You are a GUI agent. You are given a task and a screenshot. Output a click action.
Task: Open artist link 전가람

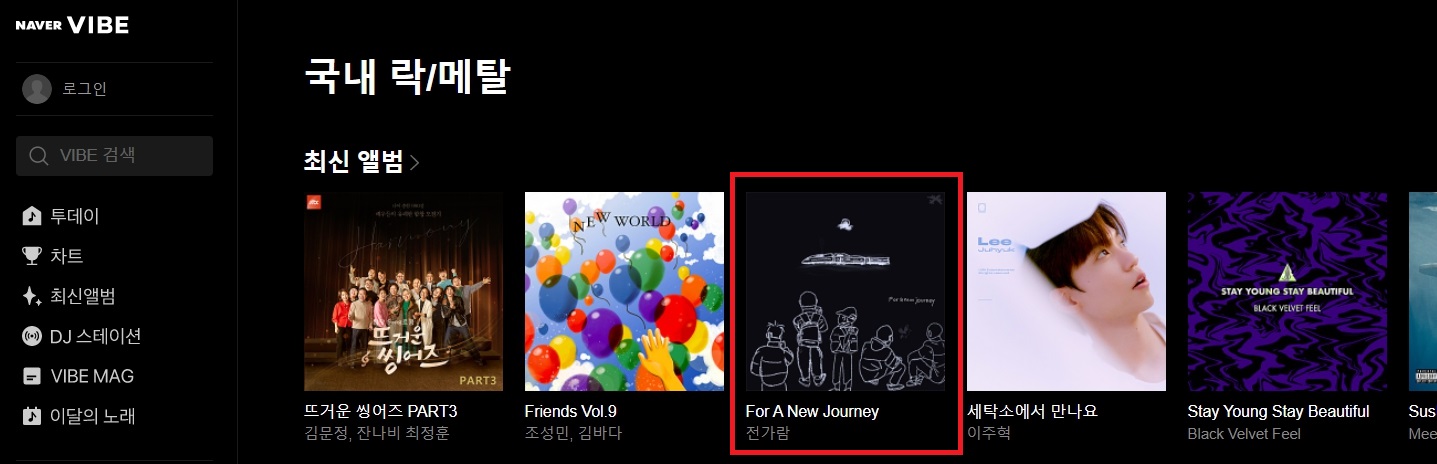coord(768,433)
